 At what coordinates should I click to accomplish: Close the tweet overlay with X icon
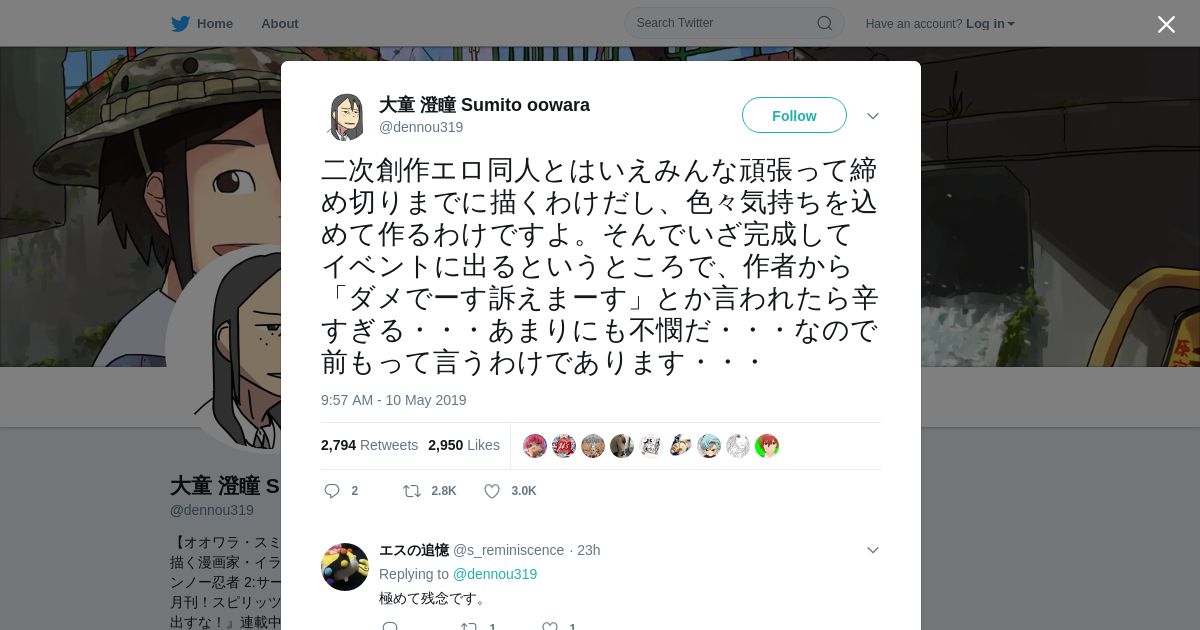click(1166, 24)
